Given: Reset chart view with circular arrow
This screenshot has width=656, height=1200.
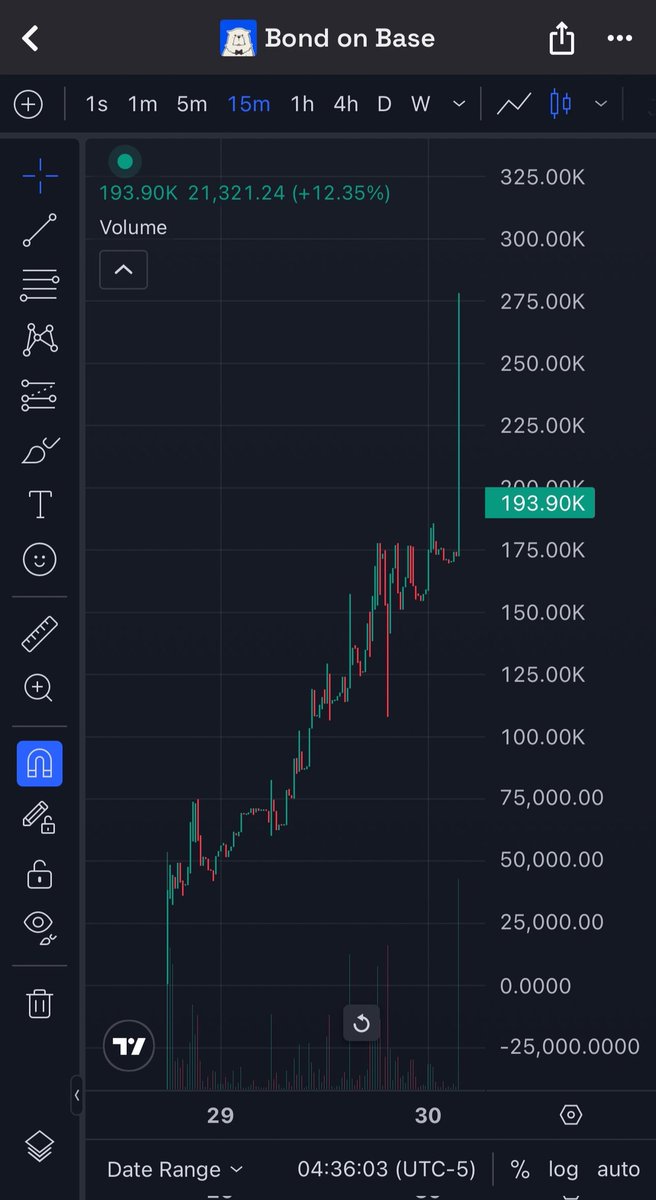Looking at the screenshot, I should [362, 1023].
